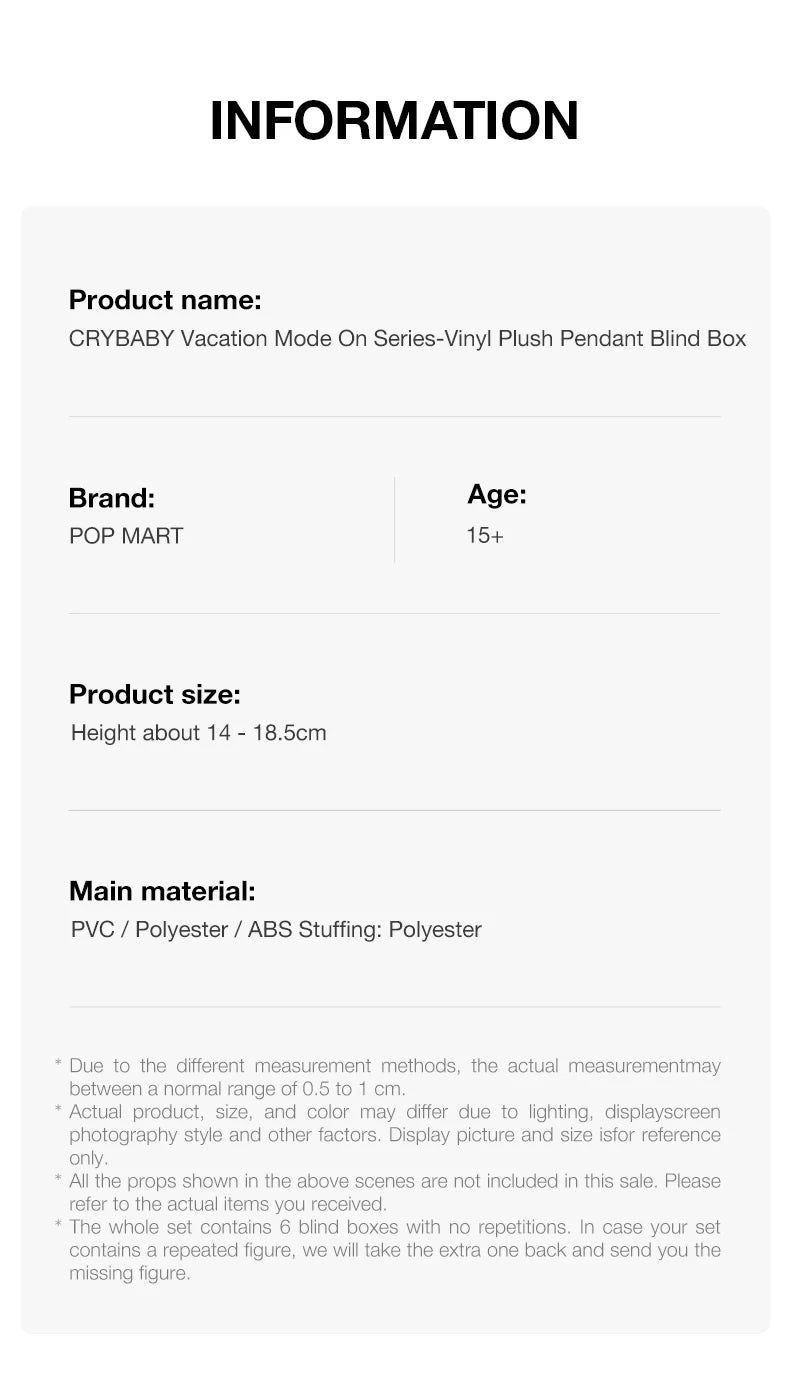Select the "Age:" label

point(496,494)
